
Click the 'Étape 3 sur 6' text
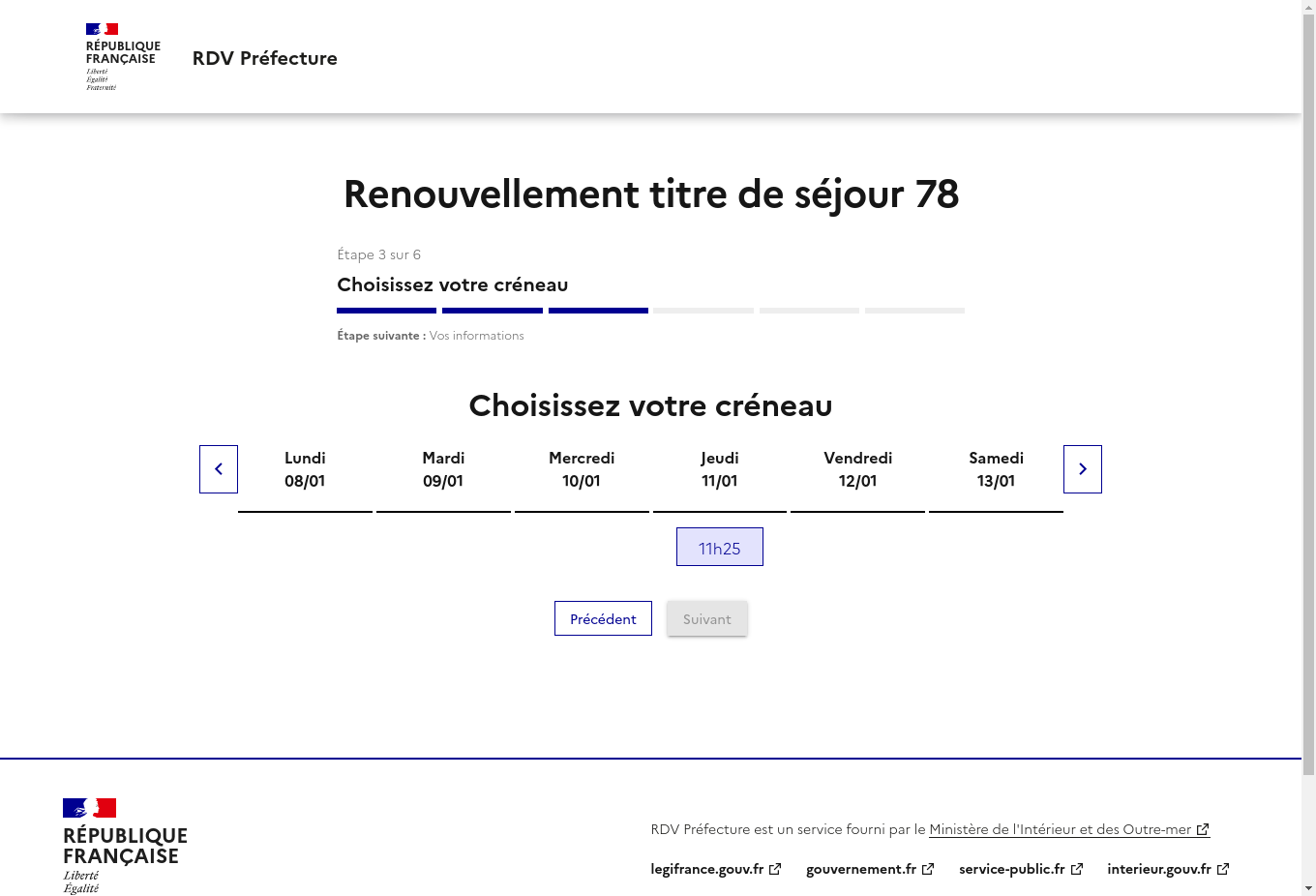tap(378, 254)
